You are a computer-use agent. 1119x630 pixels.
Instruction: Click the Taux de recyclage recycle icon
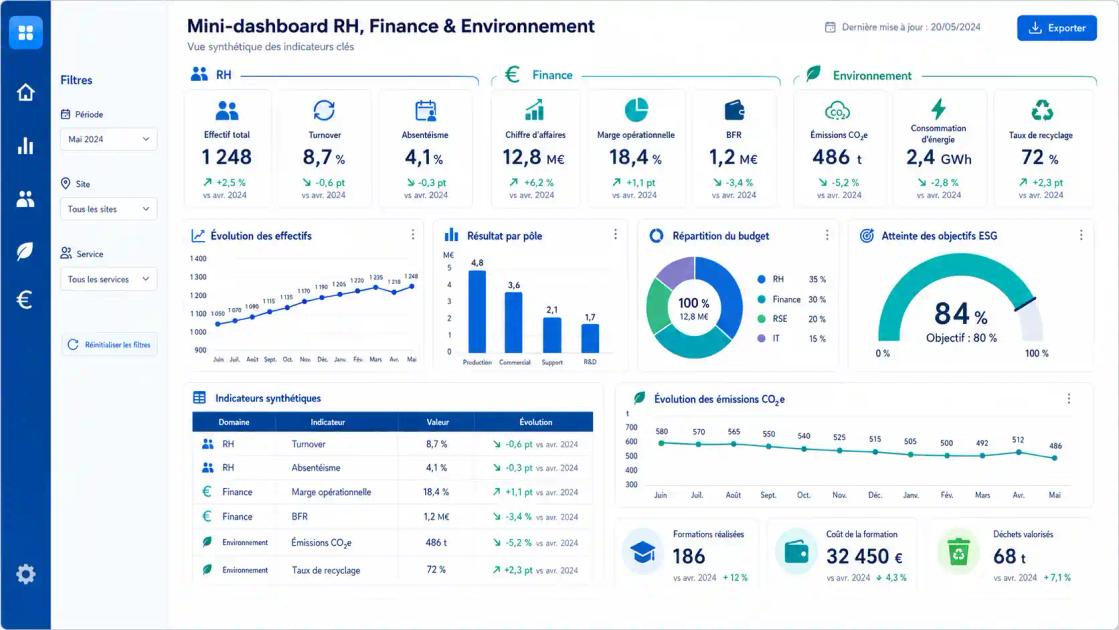pyautogui.click(x=1042, y=110)
